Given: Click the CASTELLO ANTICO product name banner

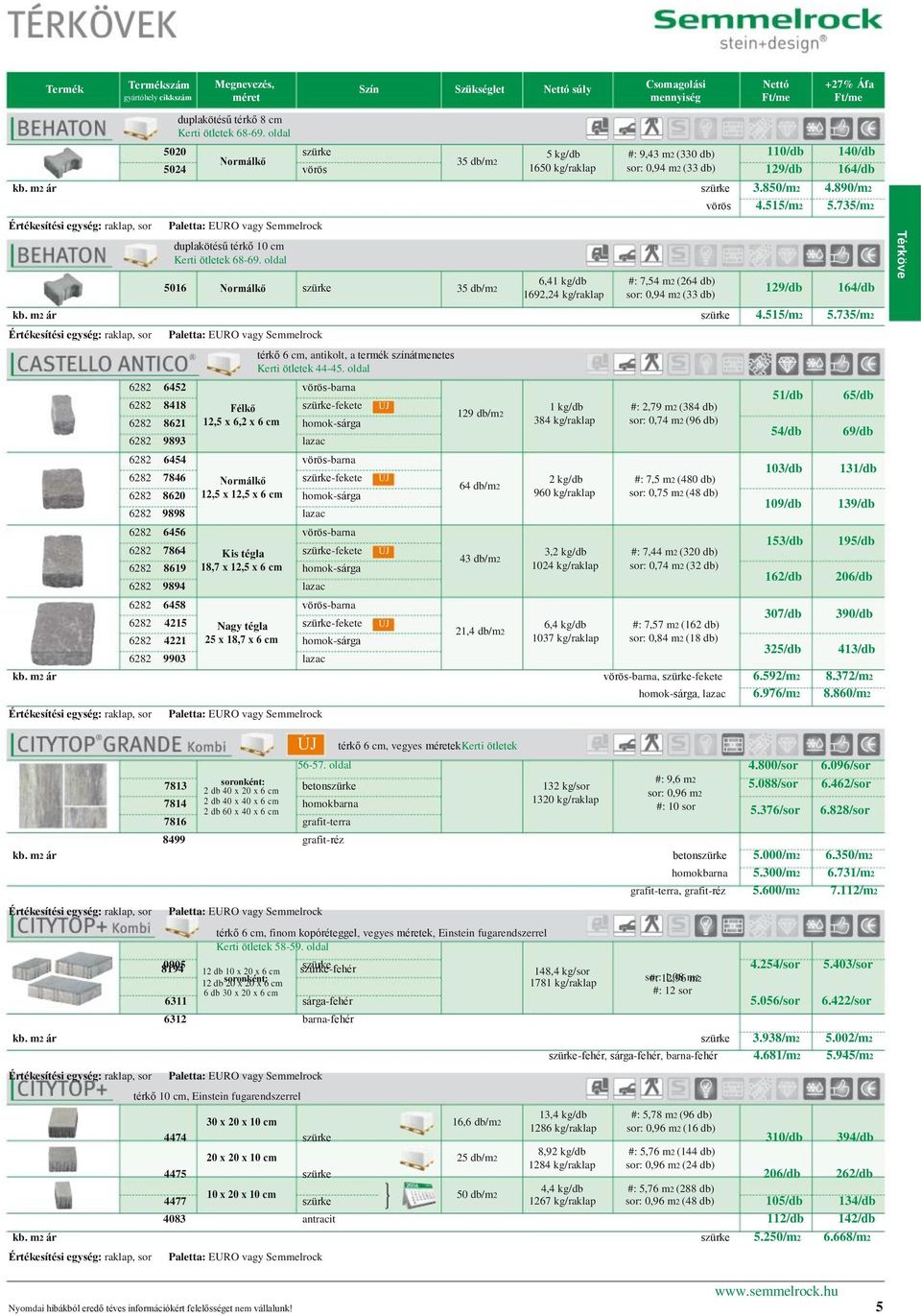Looking at the screenshot, I should point(104,363).
